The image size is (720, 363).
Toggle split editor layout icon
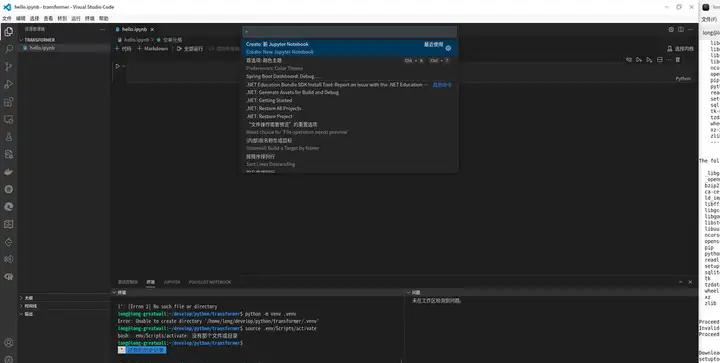tap(681, 29)
